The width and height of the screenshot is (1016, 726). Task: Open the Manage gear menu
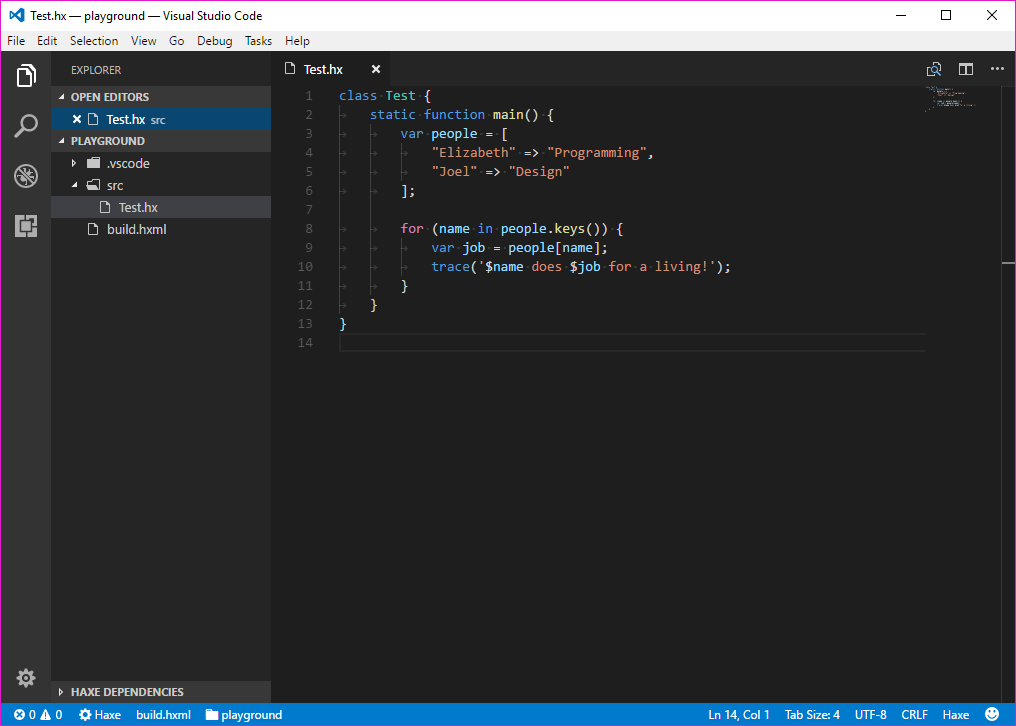[x=26, y=678]
